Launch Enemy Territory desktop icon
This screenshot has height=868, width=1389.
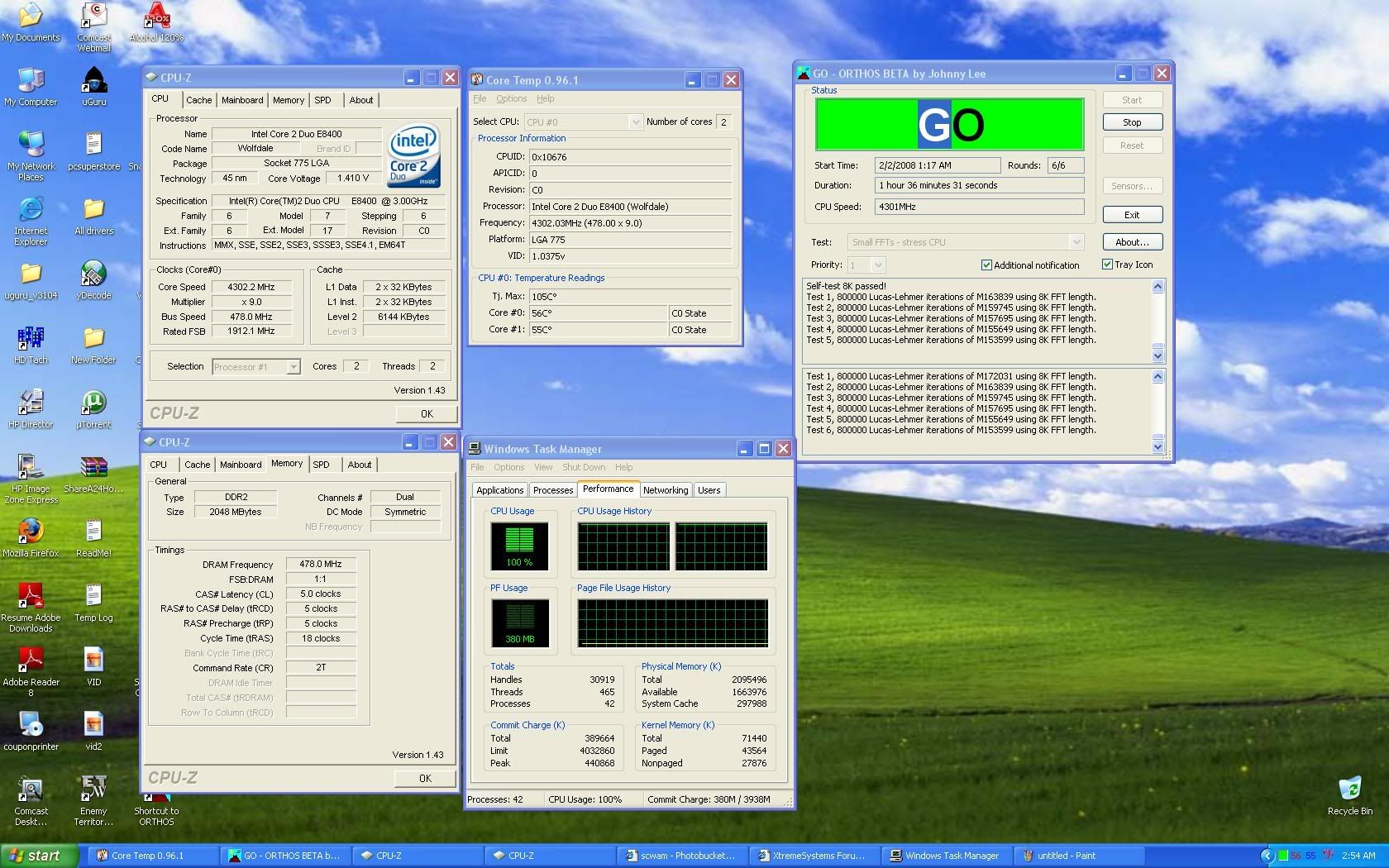tap(94, 800)
